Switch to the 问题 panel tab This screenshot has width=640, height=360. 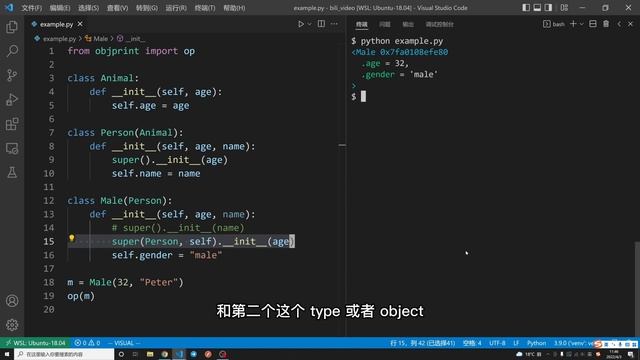(x=384, y=24)
